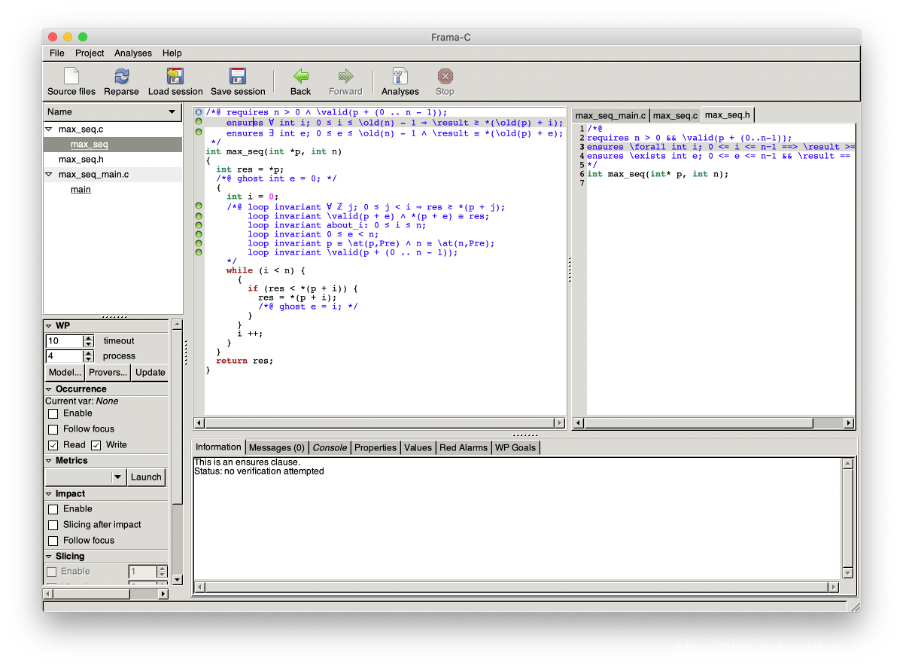Toggle Occurrence Follow focus checkbox
The height and width of the screenshot is (668, 904).
point(53,429)
